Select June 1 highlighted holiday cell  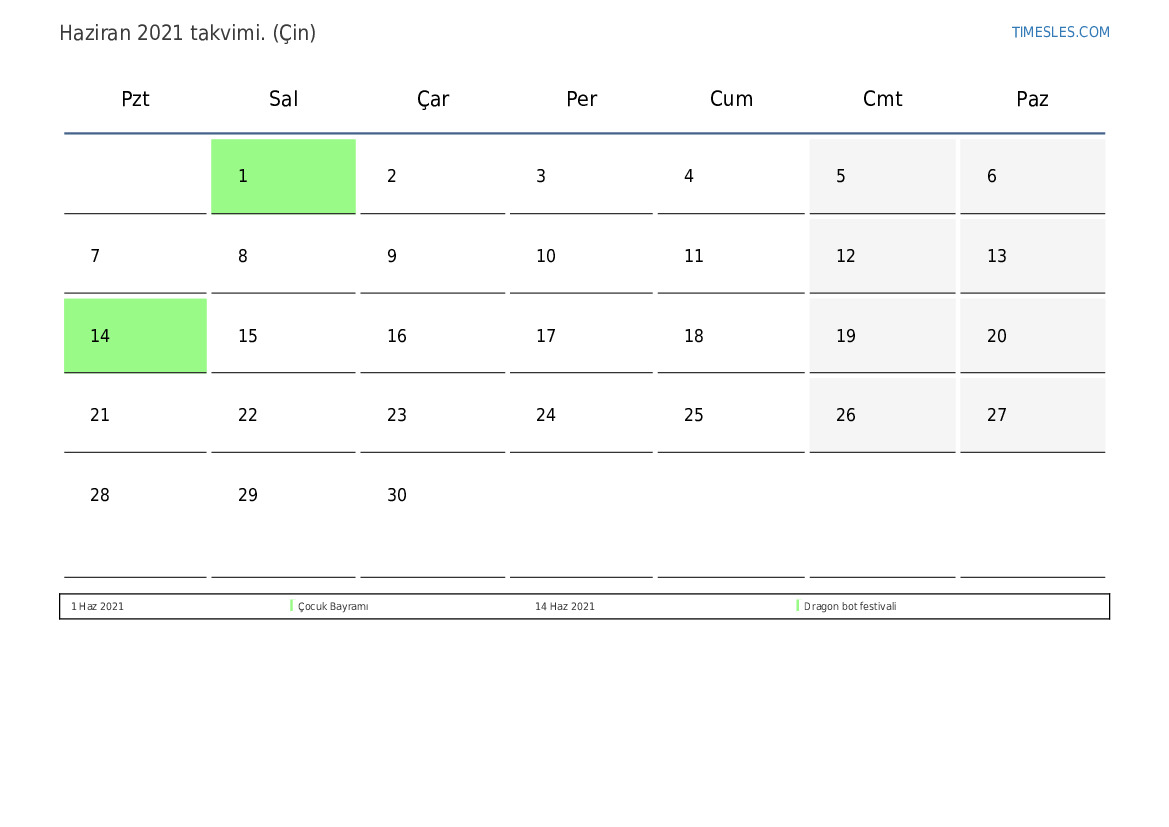pos(283,176)
